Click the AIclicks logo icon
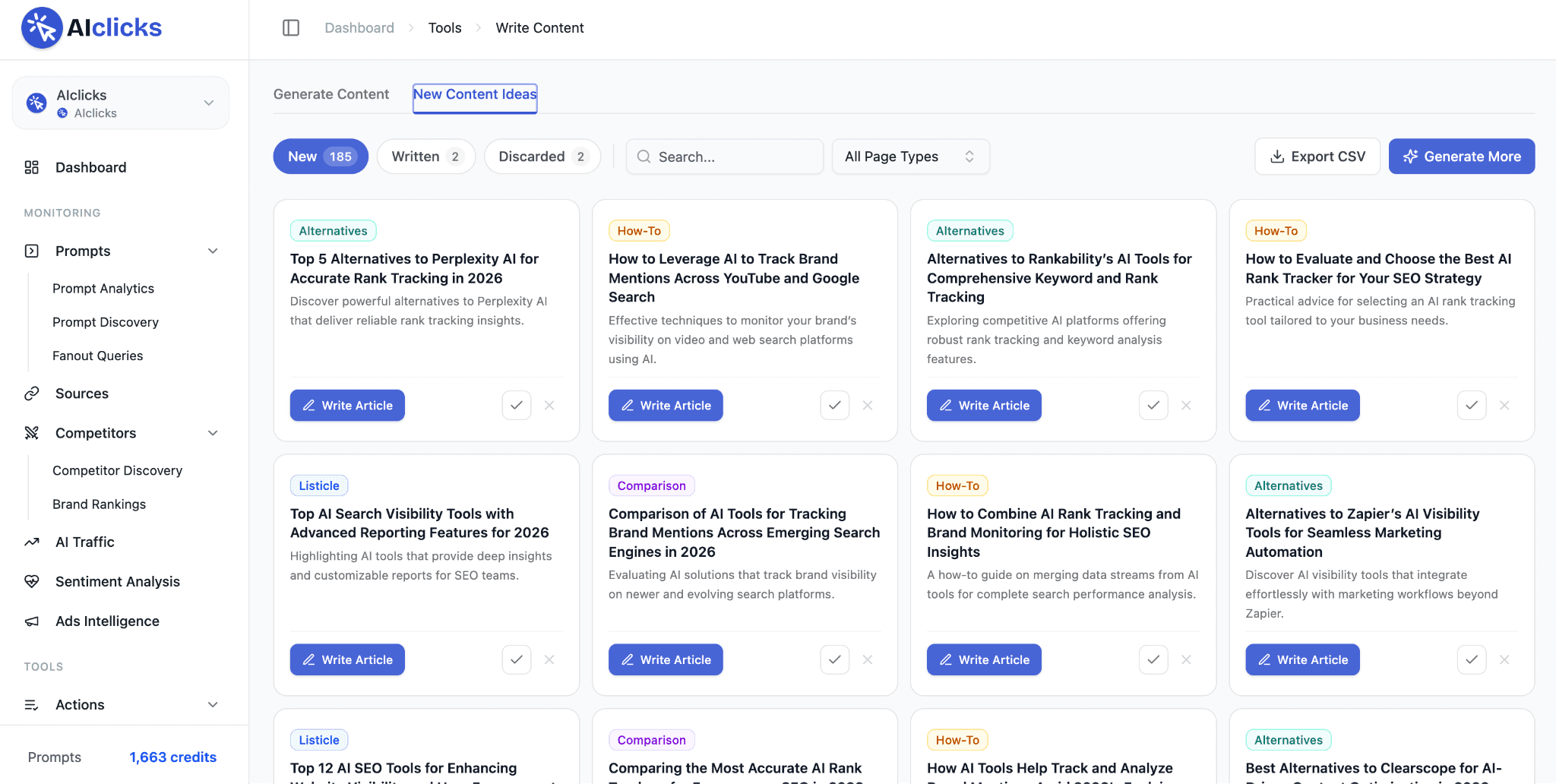The image size is (1556, 784). tap(43, 28)
